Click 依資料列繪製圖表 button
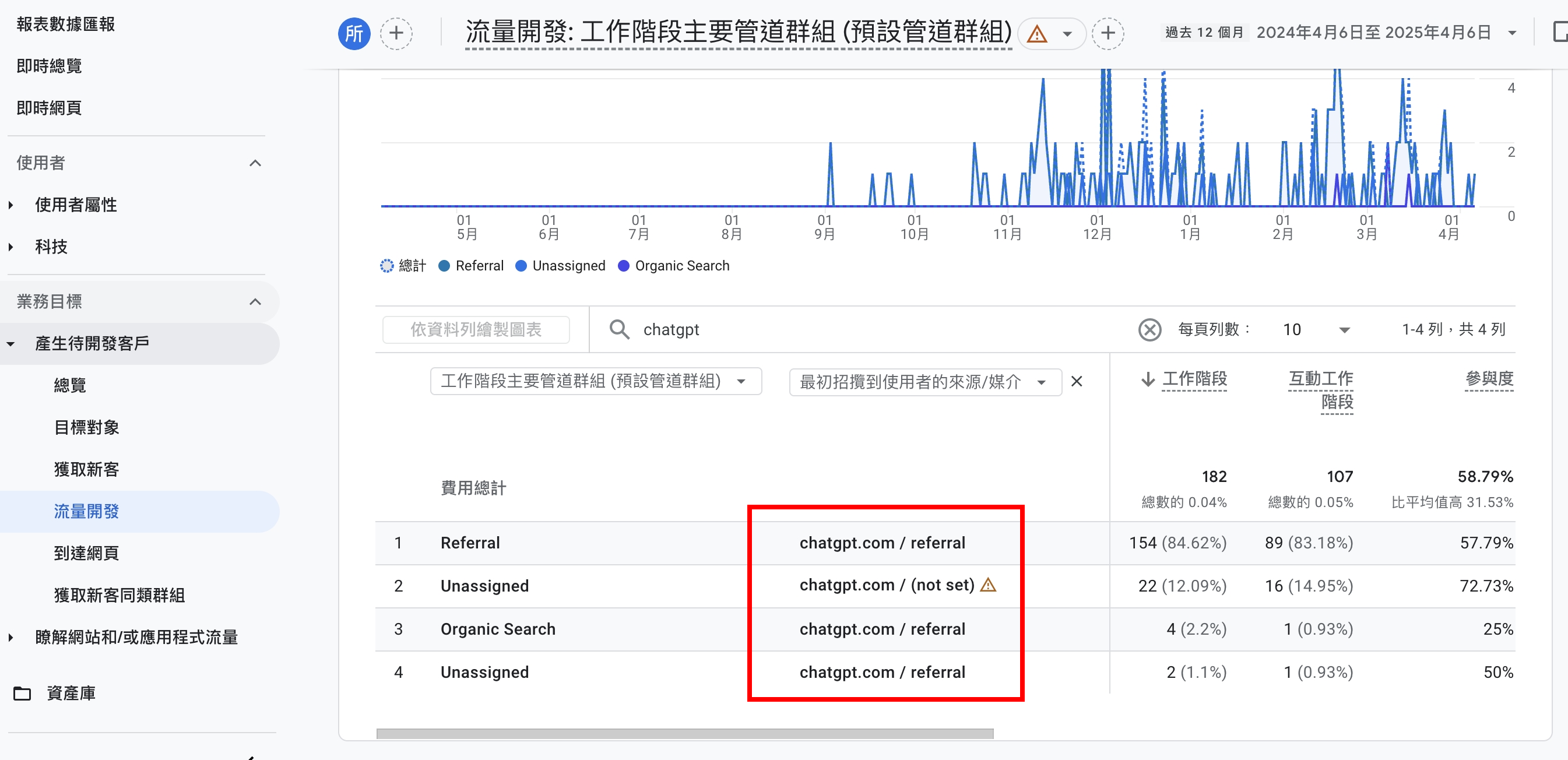 [x=476, y=329]
